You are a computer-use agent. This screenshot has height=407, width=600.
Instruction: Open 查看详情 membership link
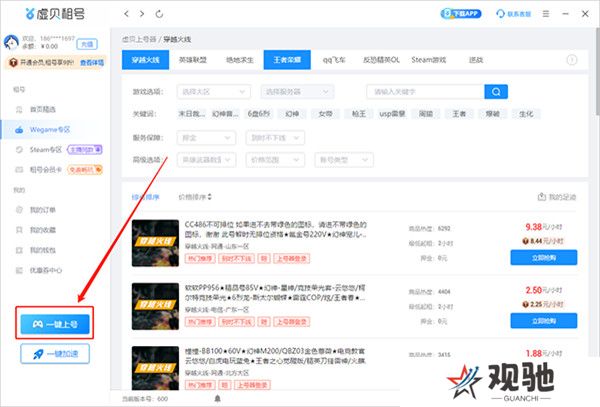tap(92, 62)
